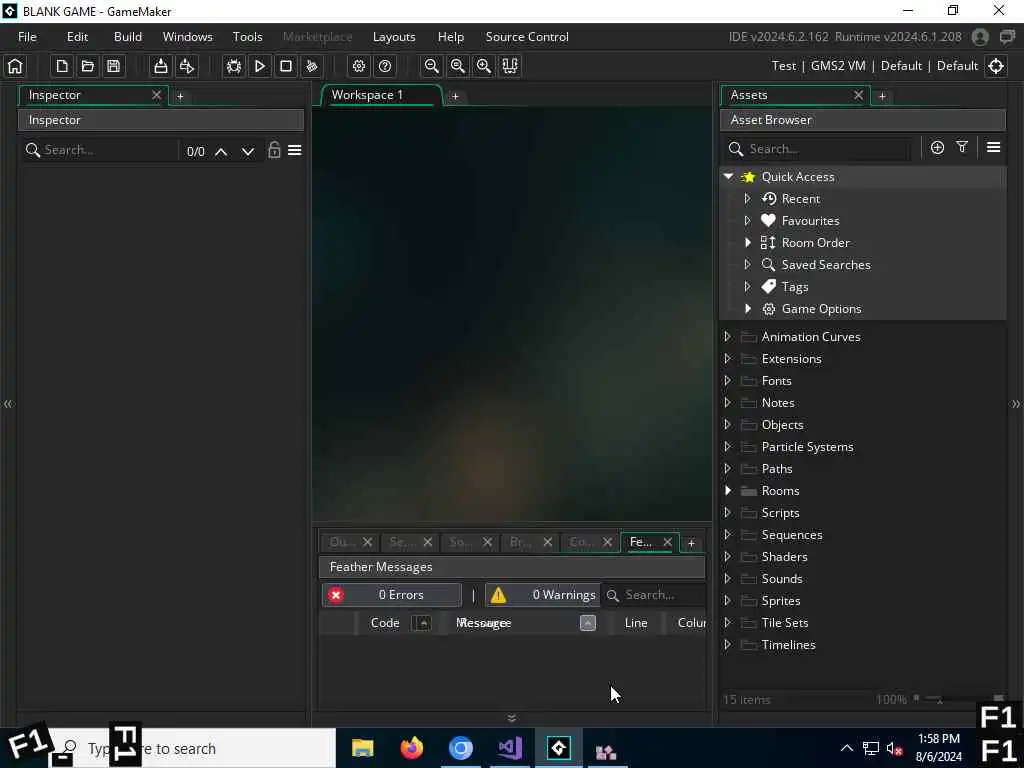The width and height of the screenshot is (1024, 768).
Task: Click GMS2 VM output setting
Action: pyautogui.click(x=838, y=66)
